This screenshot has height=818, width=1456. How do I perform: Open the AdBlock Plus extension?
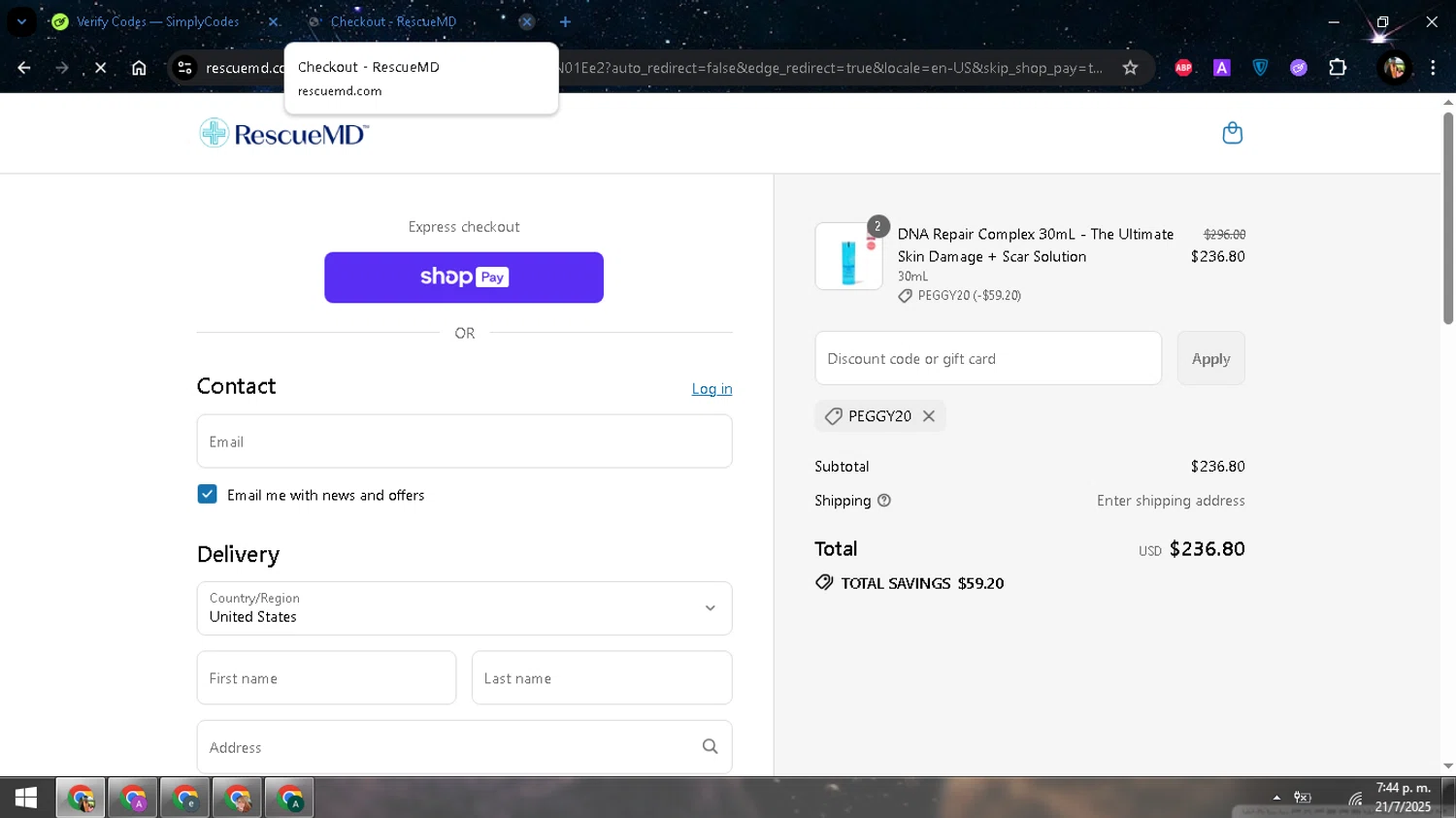click(1183, 68)
